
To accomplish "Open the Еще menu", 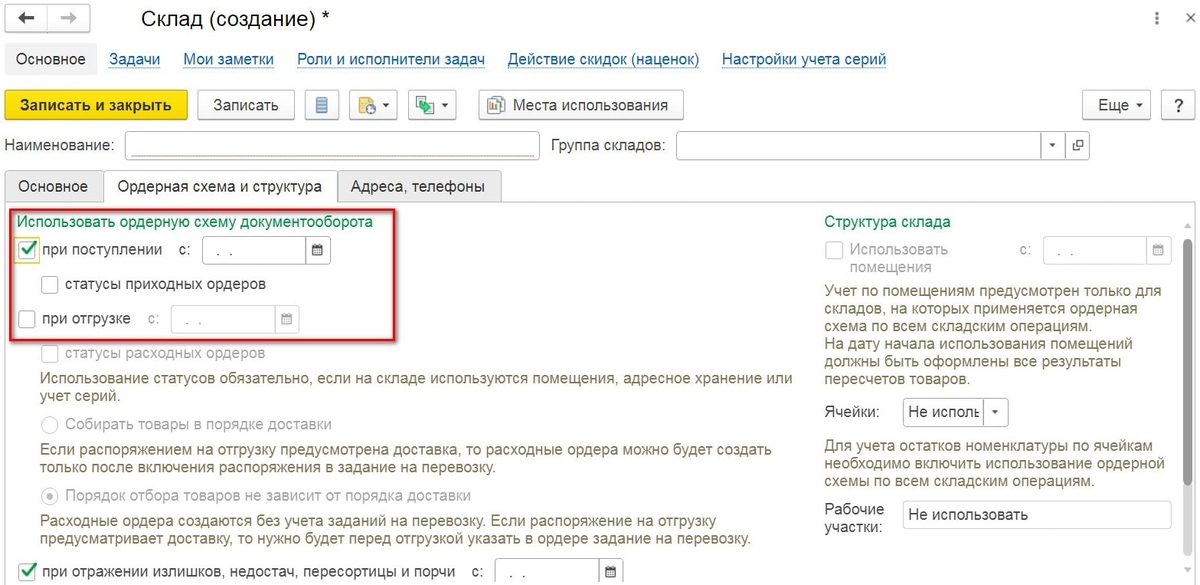I will (x=1115, y=105).
